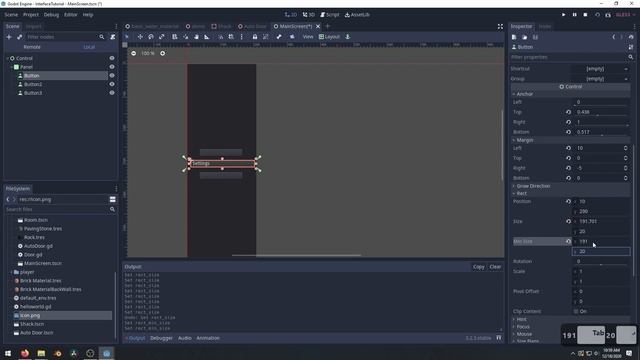
Task: Switch to the Script workspace
Action: [330, 15]
